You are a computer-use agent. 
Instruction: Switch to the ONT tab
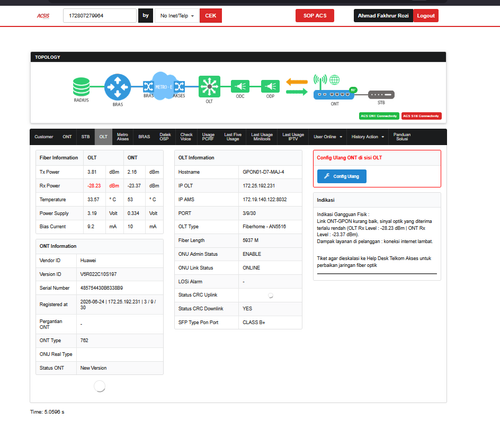click(x=67, y=137)
